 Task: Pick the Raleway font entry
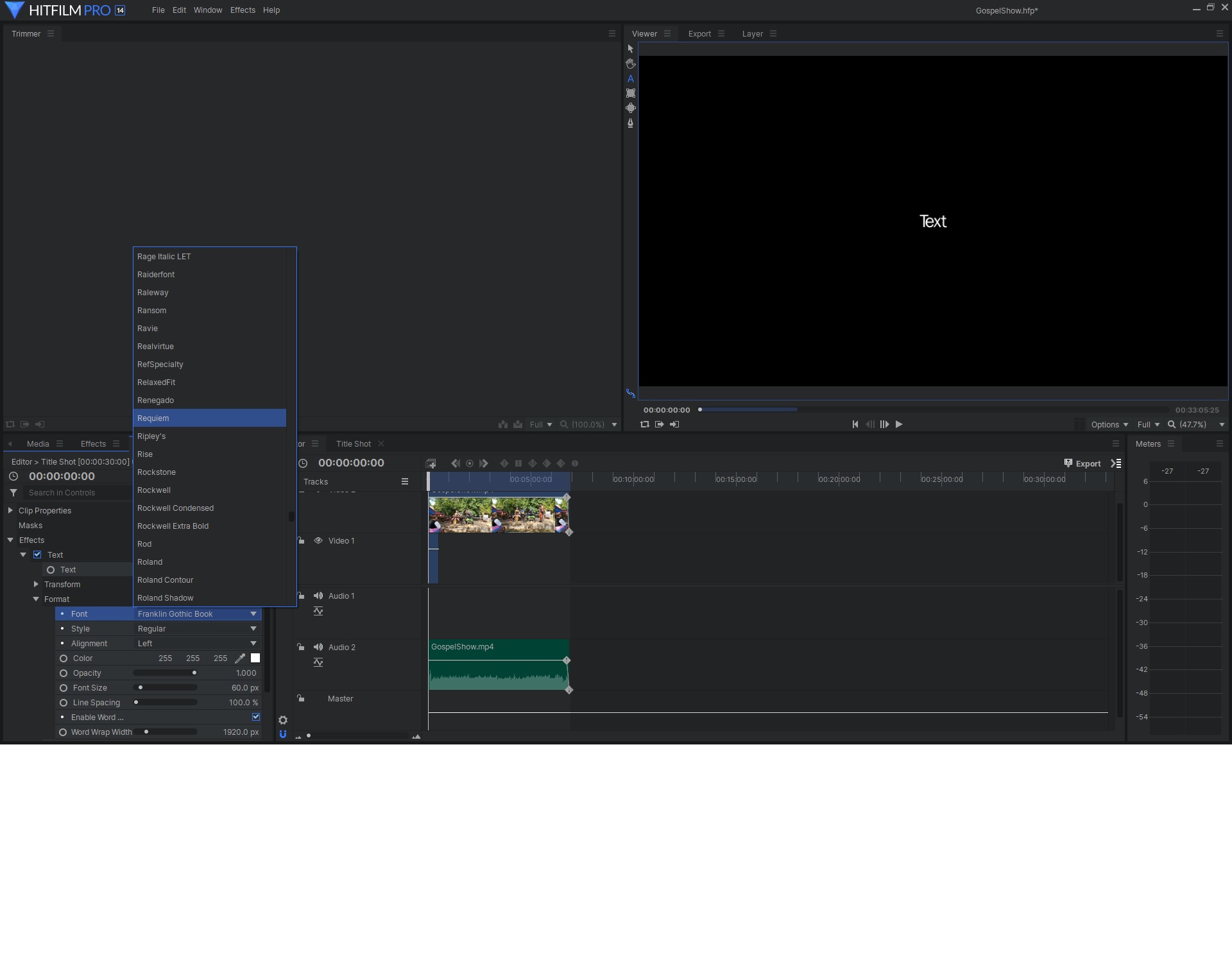coord(210,292)
